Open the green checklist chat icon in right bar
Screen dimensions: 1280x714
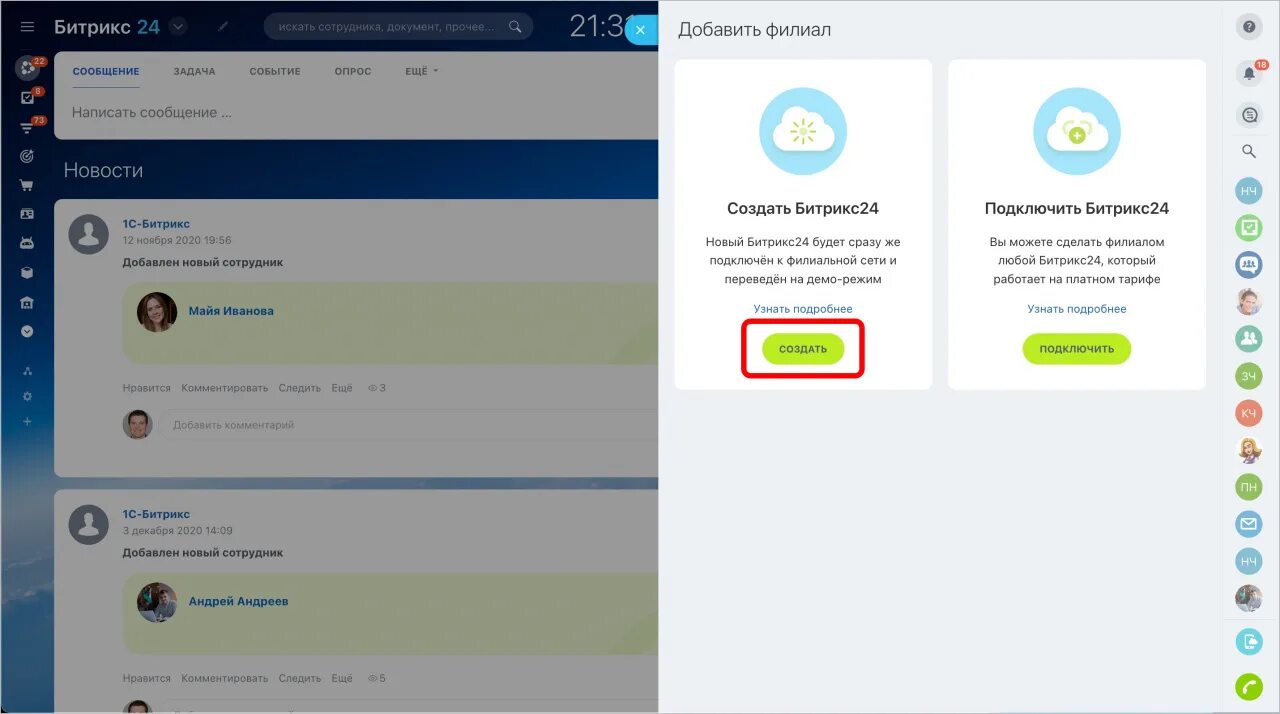(x=1249, y=228)
